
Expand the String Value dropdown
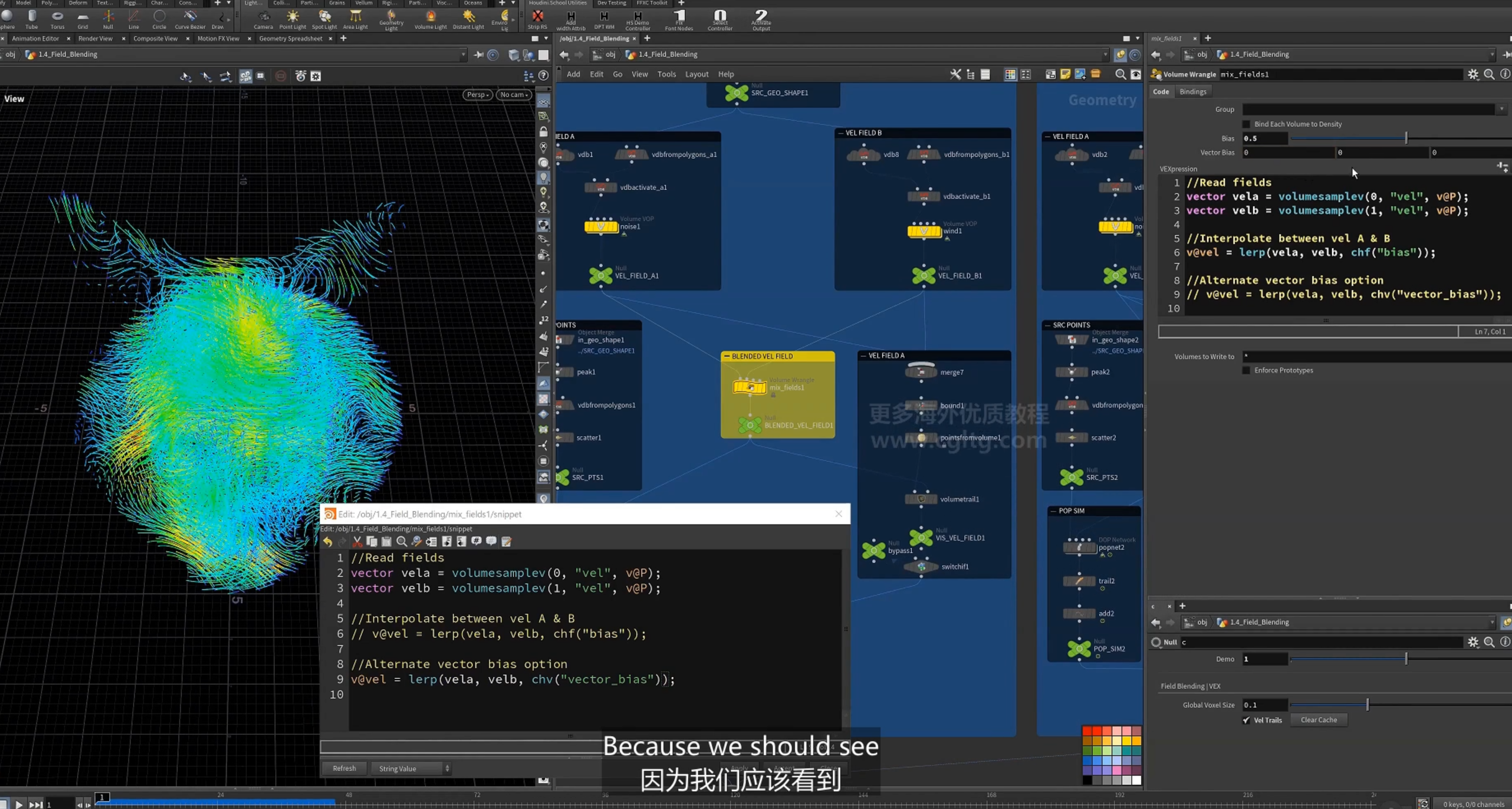pyautogui.click(x=411, y=768)
